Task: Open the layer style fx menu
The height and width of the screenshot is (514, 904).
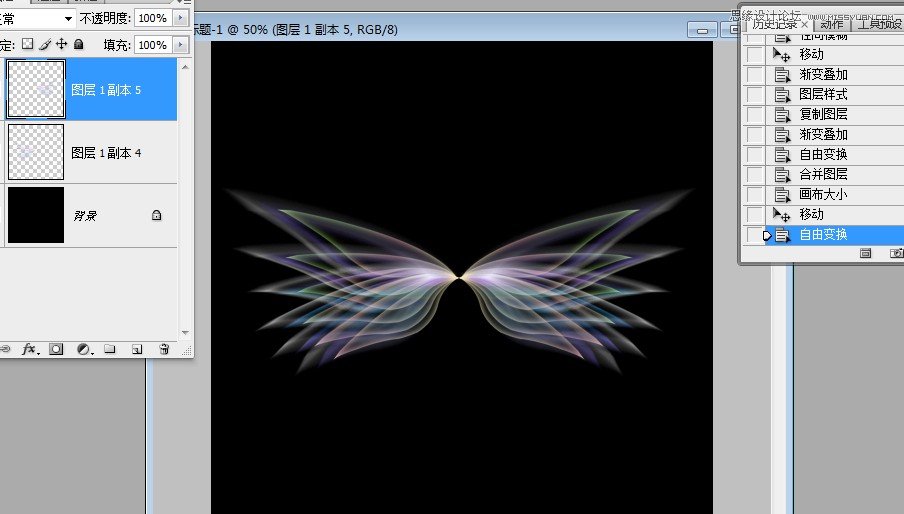Action: click(30, 349)
